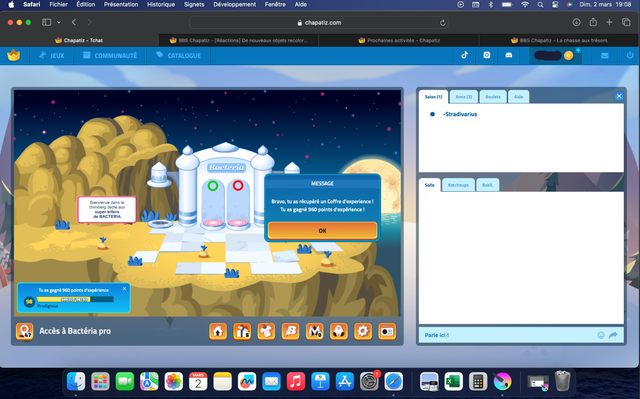Click the red circle door in Bacteria building
Screen dimensions: 640x399
coord(238,186)
